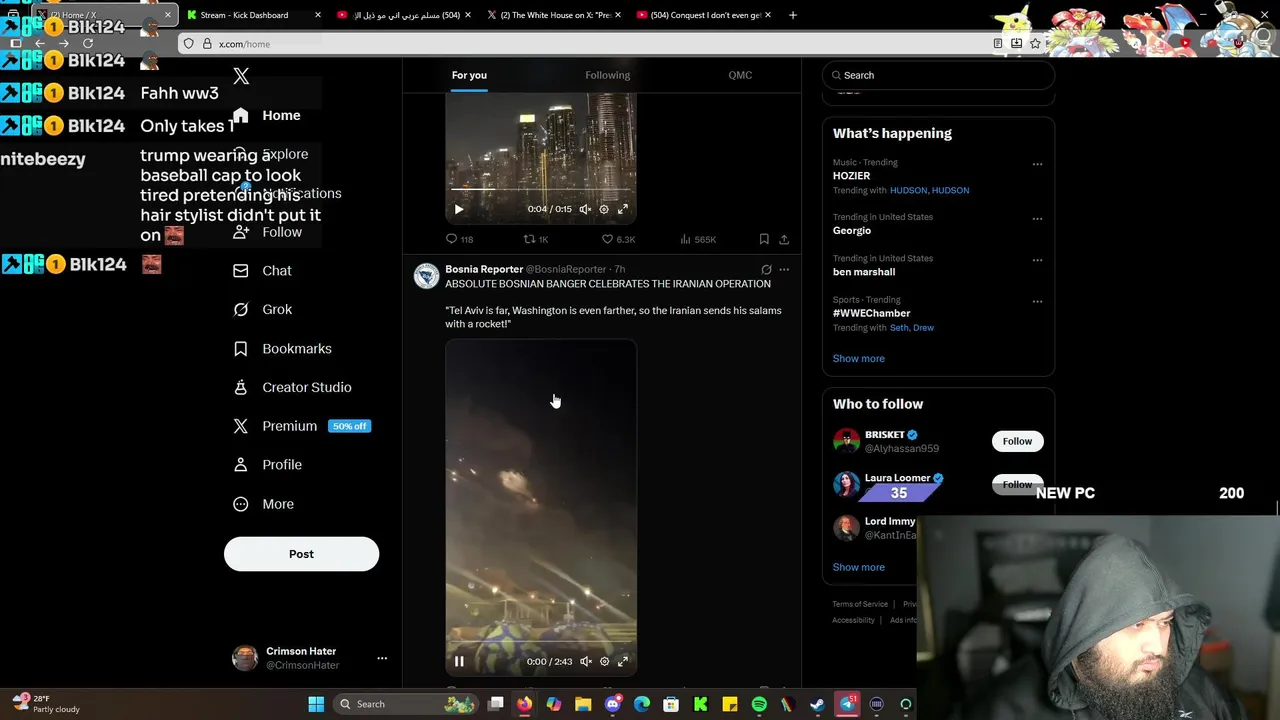The width and height of the screenshot is (1280, 720).
Task: Open Crimson Hater account menu dots
Action: [382, 658]
